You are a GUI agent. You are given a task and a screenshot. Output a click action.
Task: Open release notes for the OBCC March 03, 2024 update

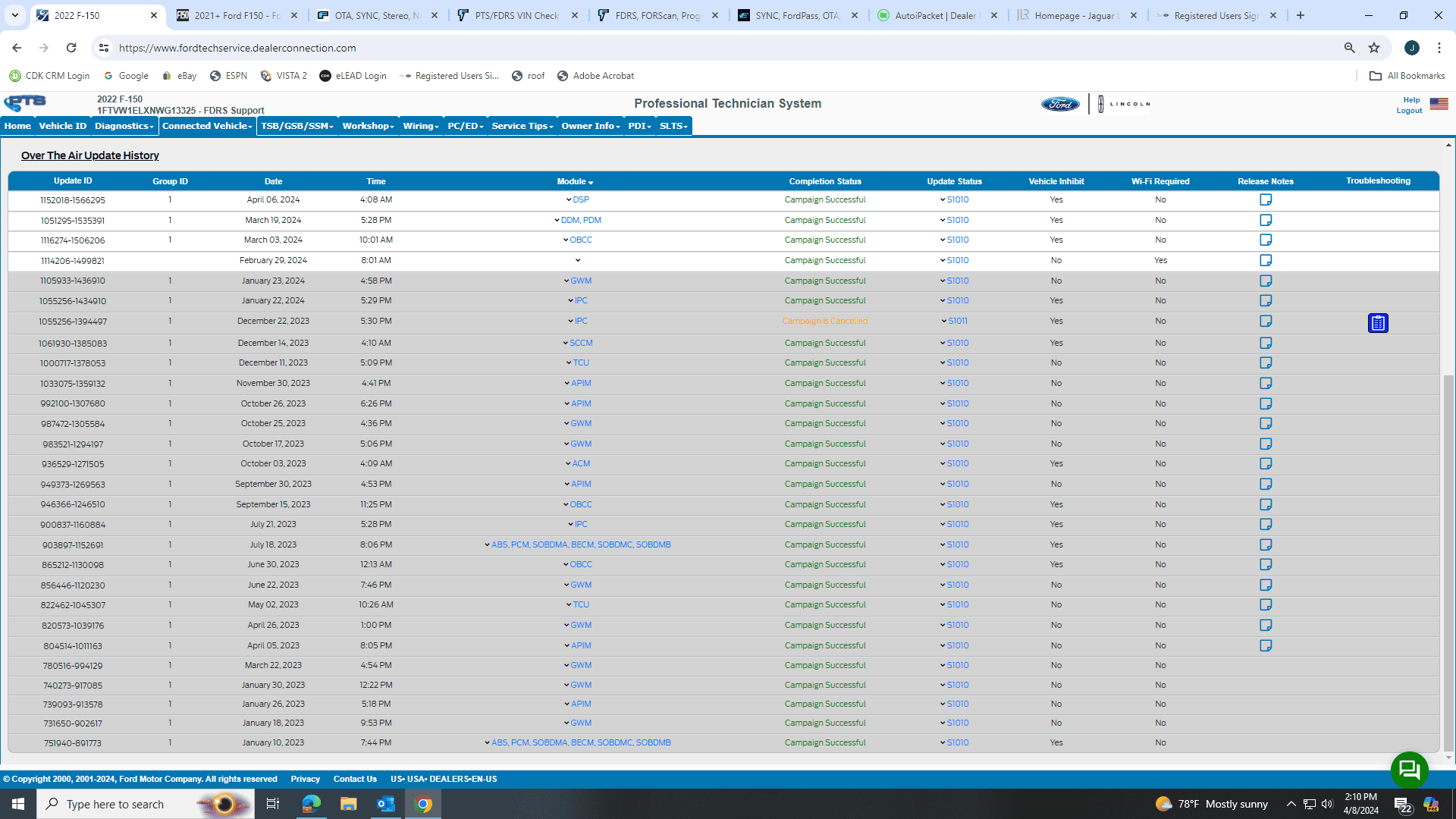pyautogui.click(x=1266, y=240)
